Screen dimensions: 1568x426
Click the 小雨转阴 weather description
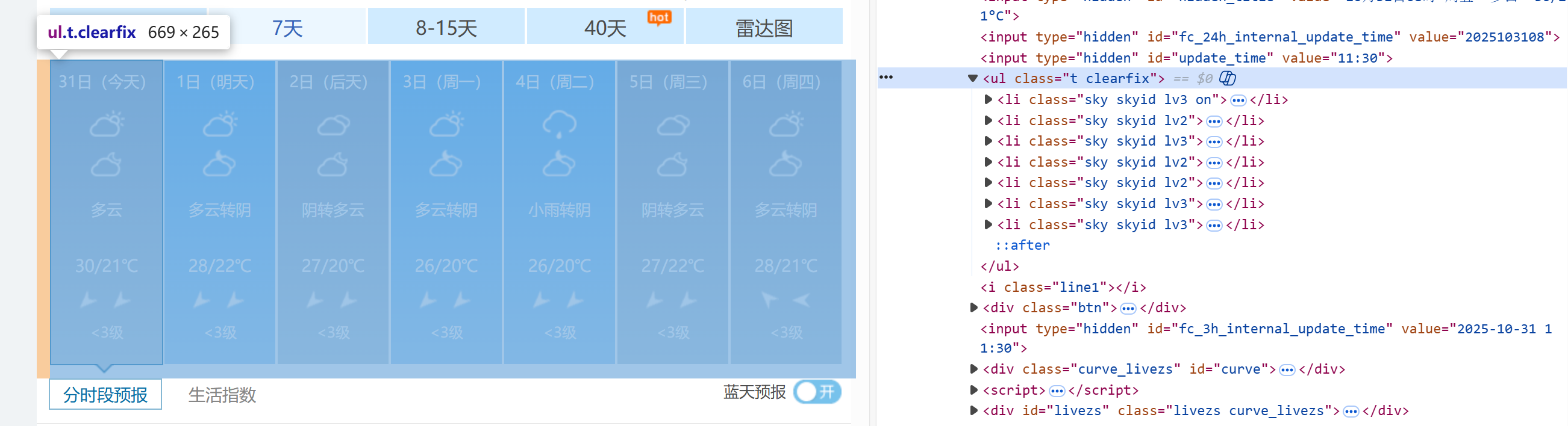click(560, 210)
